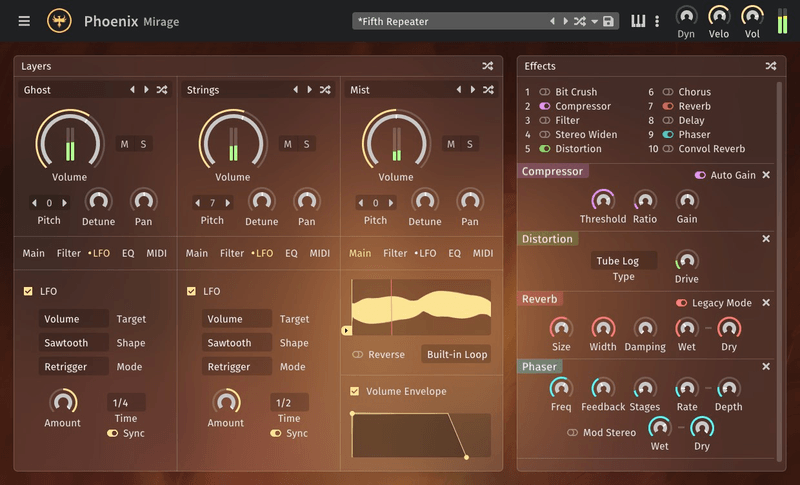Toggle Auto Gain on the Compressor

(x=700, y=175)
